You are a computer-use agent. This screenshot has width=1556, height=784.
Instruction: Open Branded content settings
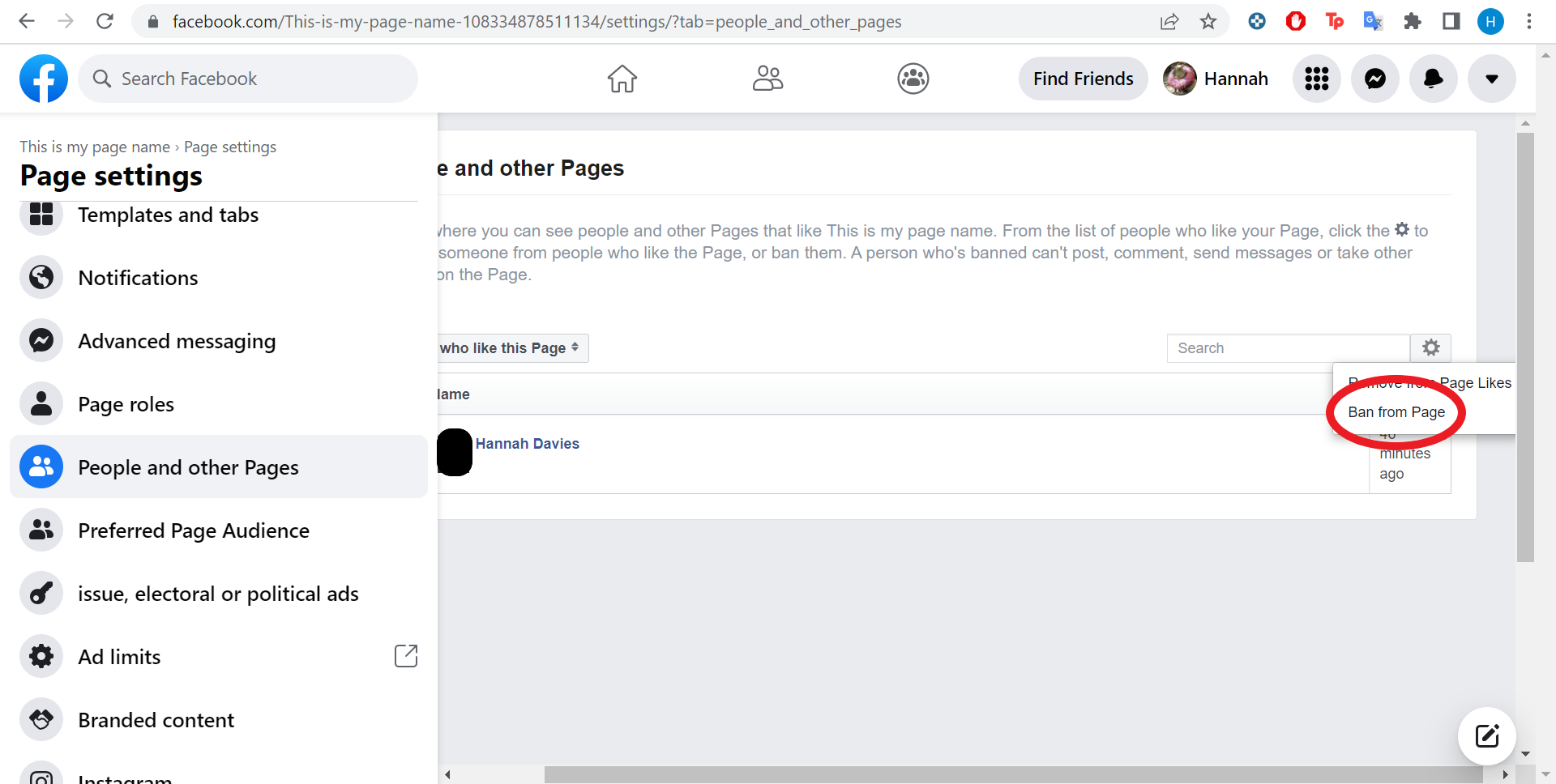[x=219, y=720]
